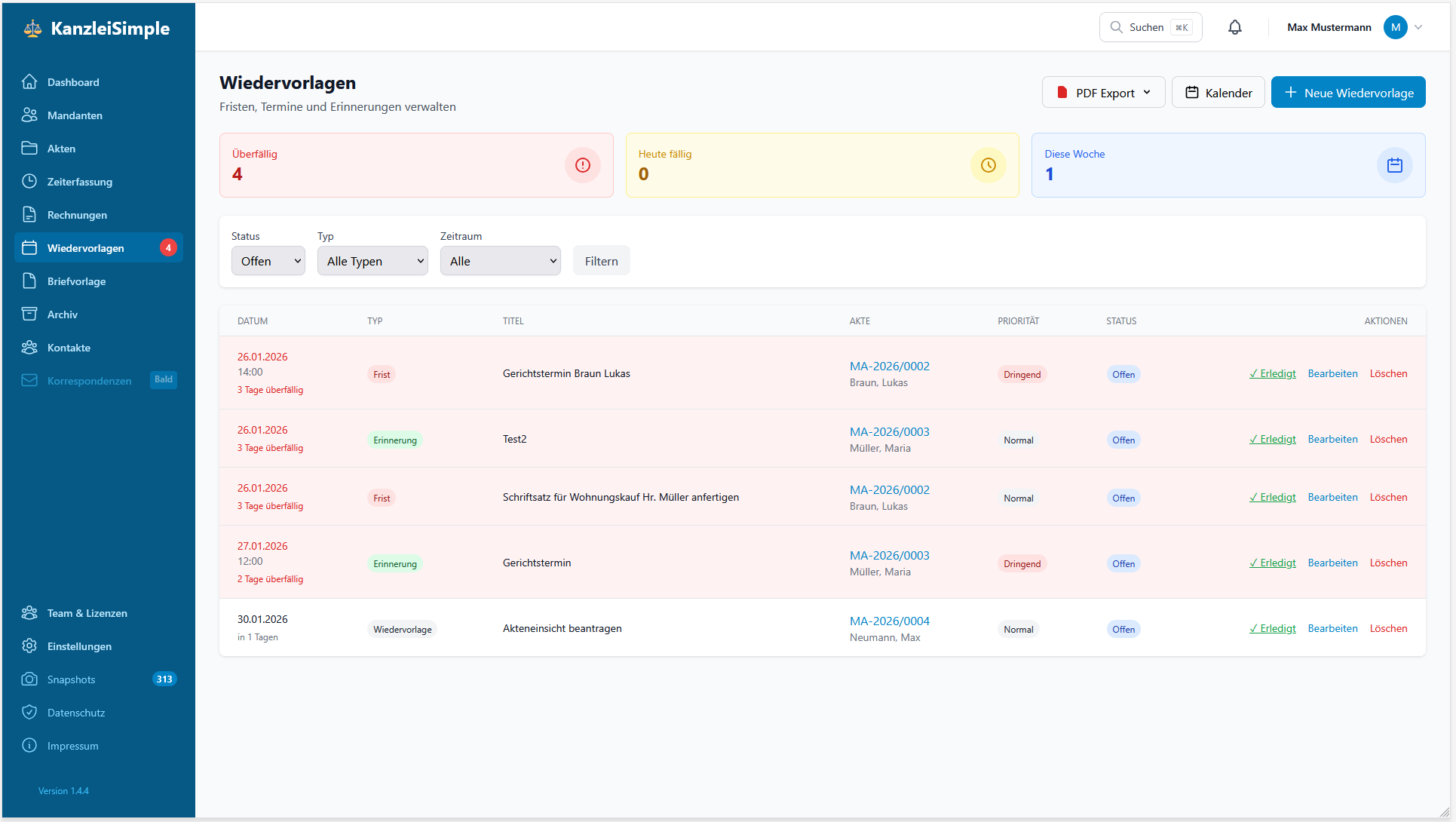The image size is (1456, 822).
Task: Click the Neue Wiedervorlage button
Action: 1347,93
